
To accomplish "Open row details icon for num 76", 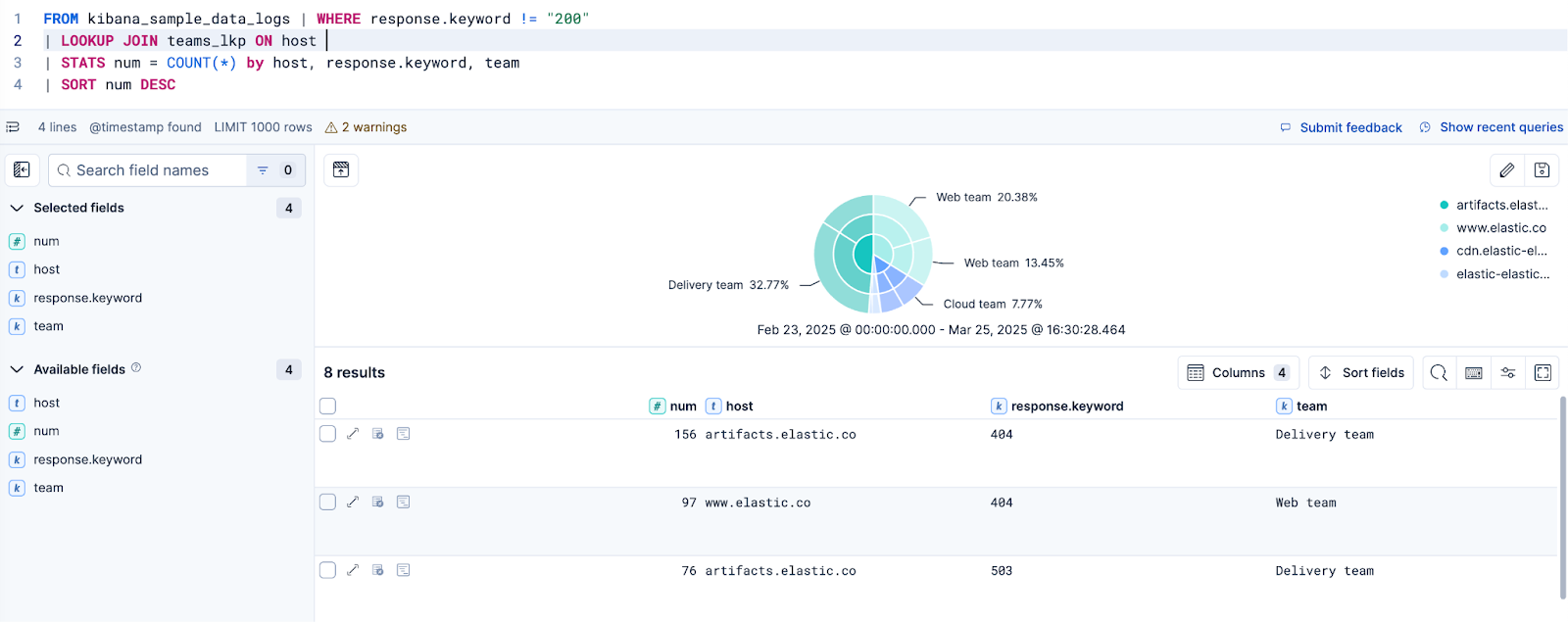I will (x=403, y=570).
